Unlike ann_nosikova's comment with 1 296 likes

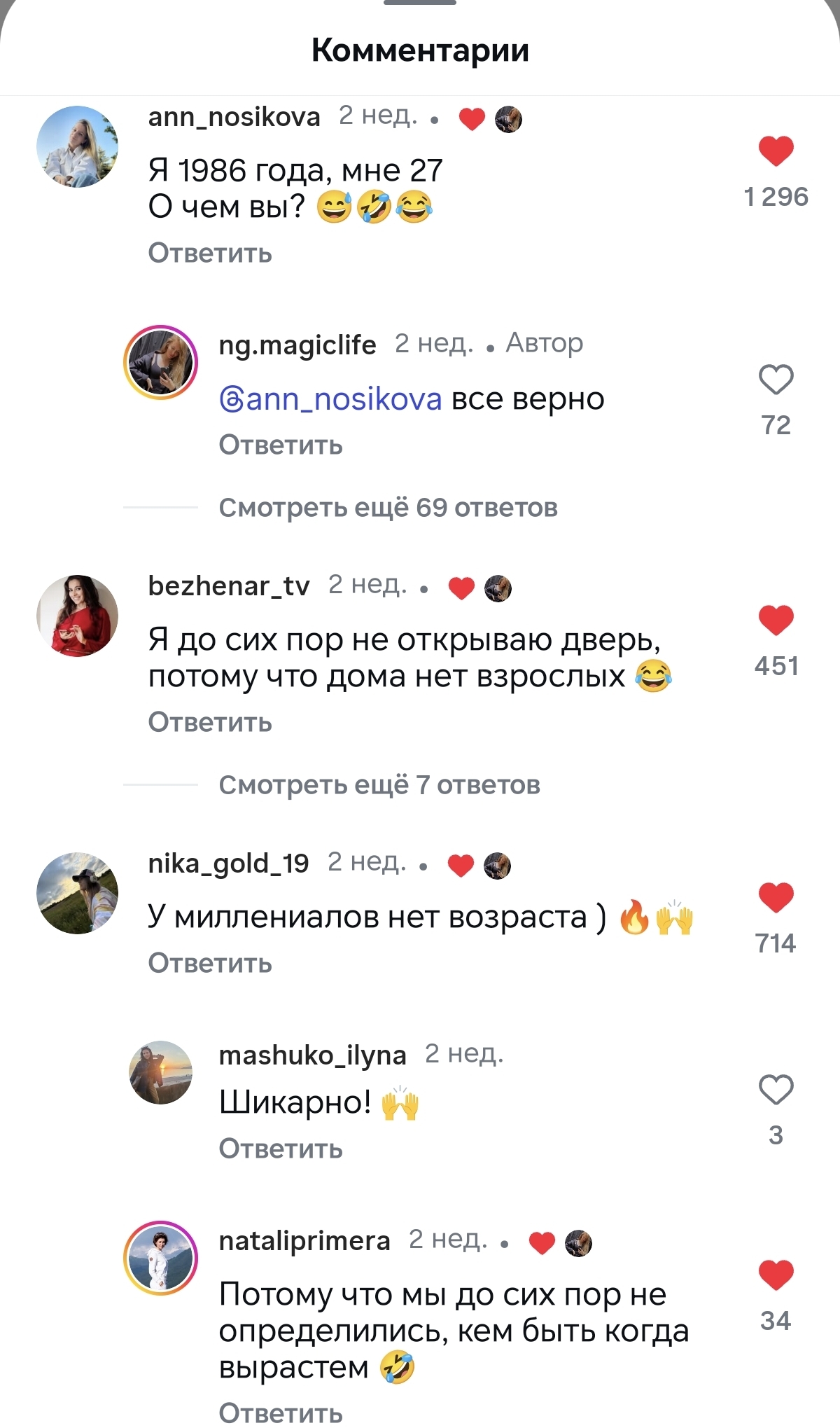(x=776, y=151)
